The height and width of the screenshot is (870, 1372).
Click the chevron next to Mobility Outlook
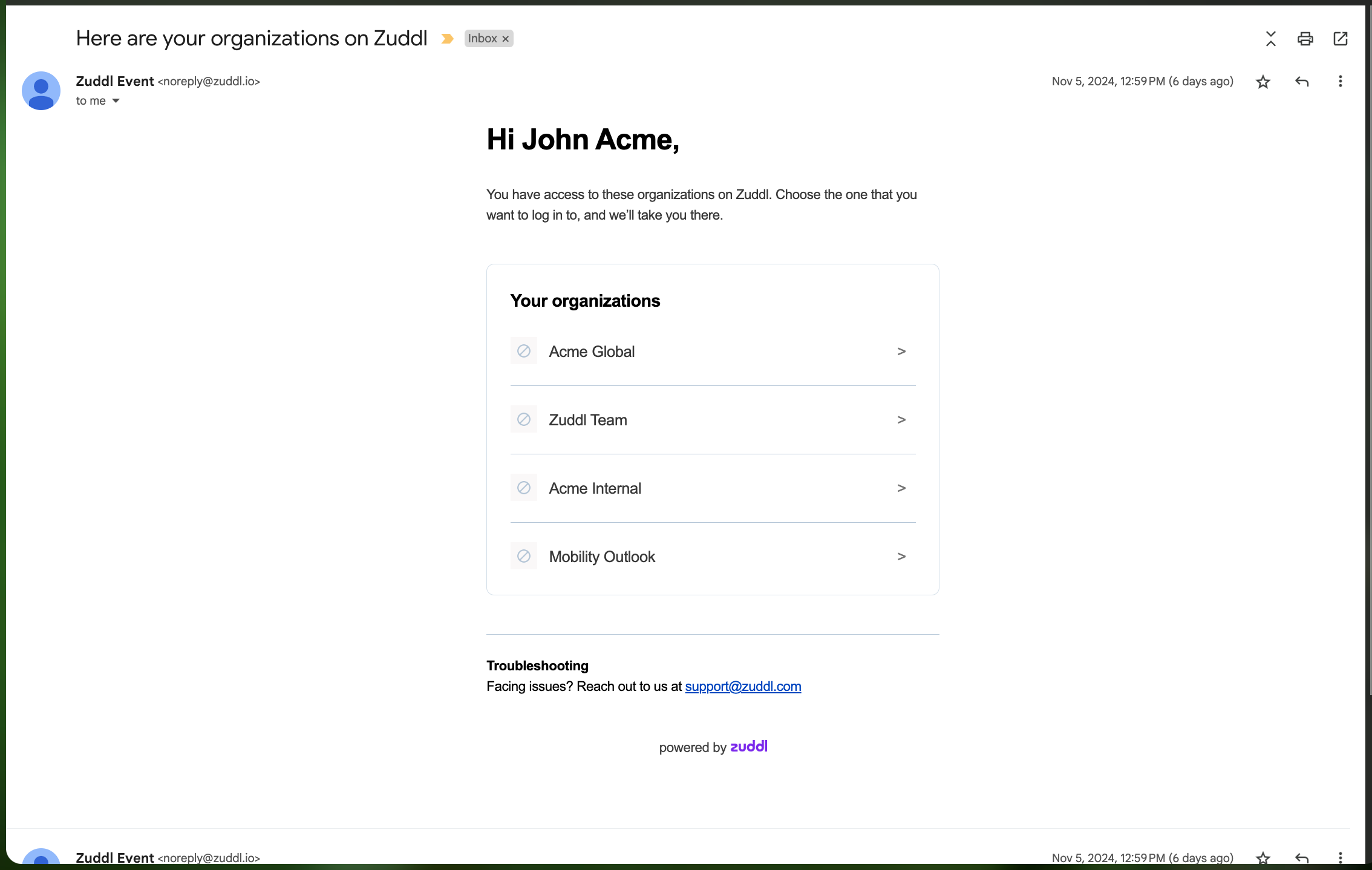pyautogui.click(x=901, y=557)
